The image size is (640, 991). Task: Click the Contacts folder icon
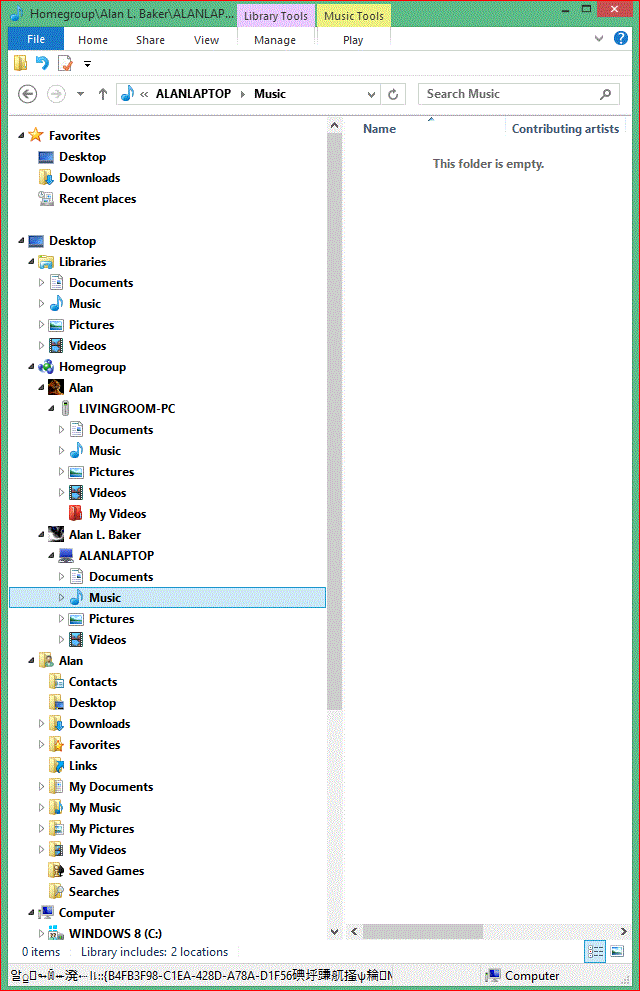(56, 681)
